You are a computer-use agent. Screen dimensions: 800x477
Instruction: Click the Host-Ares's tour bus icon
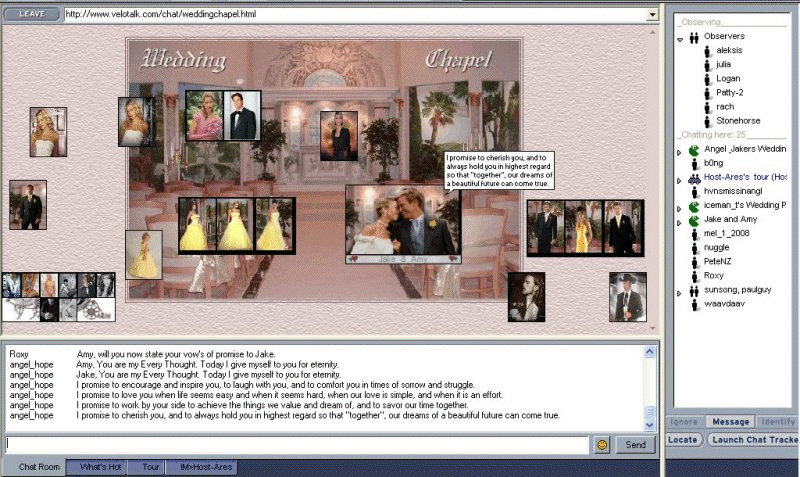694,177
